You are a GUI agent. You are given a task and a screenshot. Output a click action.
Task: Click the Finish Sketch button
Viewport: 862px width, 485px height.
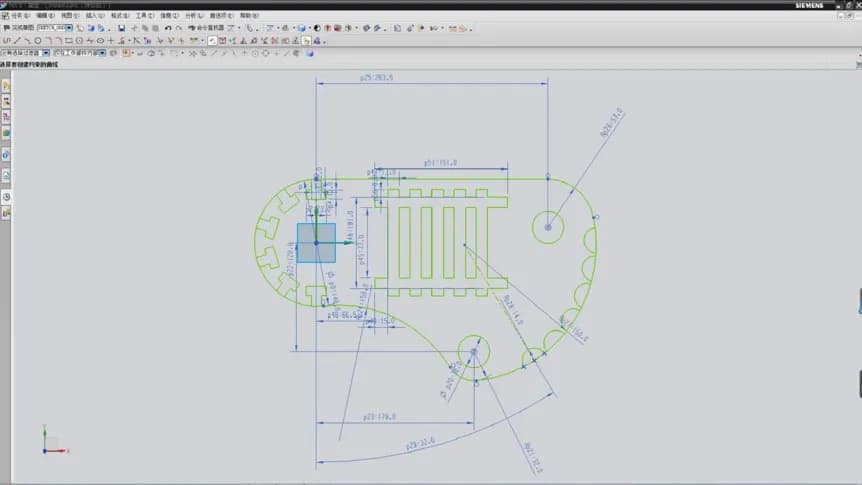point(19,27)
